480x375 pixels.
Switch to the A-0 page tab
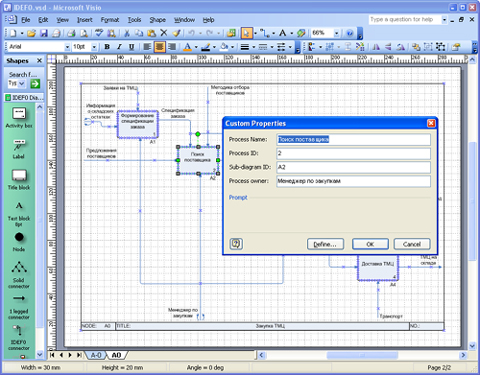click(96, 355)
